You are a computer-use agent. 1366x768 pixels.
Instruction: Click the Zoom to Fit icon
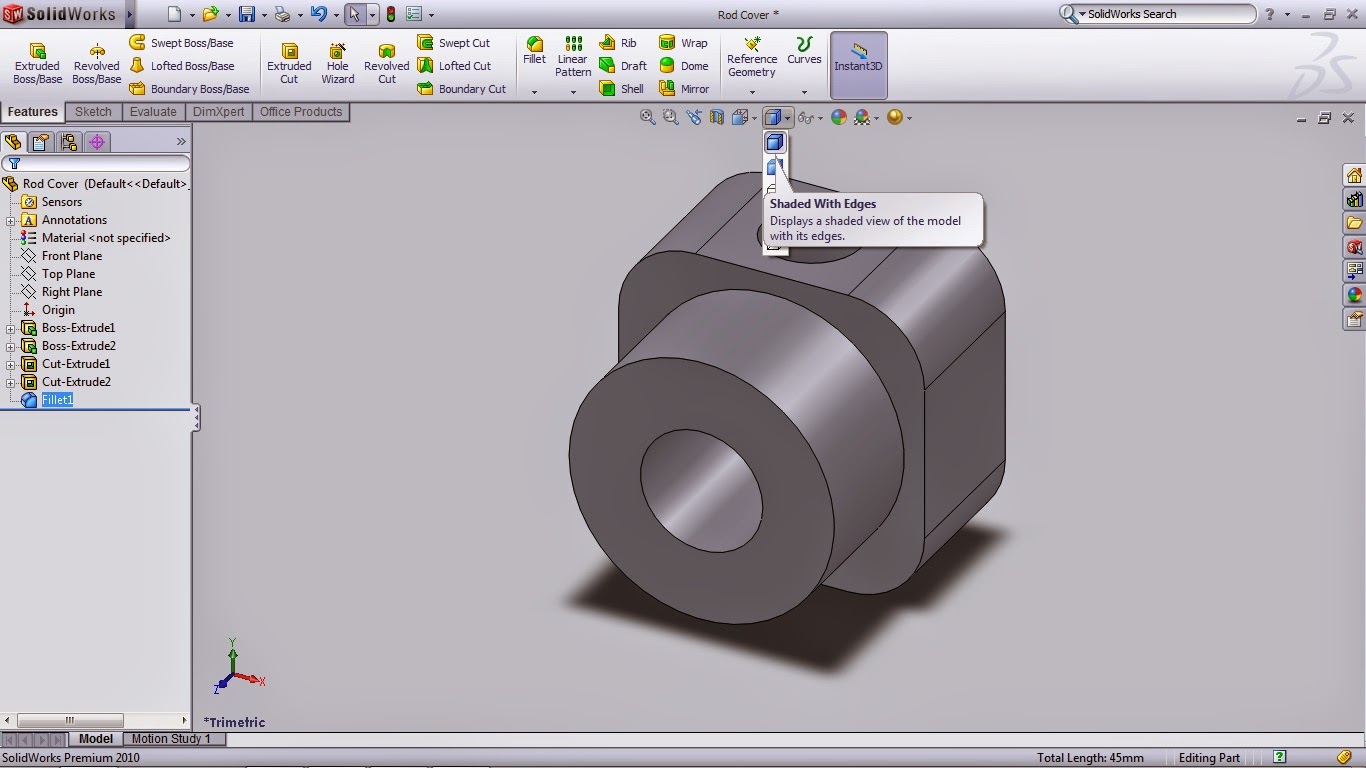[x=648, y=117]
